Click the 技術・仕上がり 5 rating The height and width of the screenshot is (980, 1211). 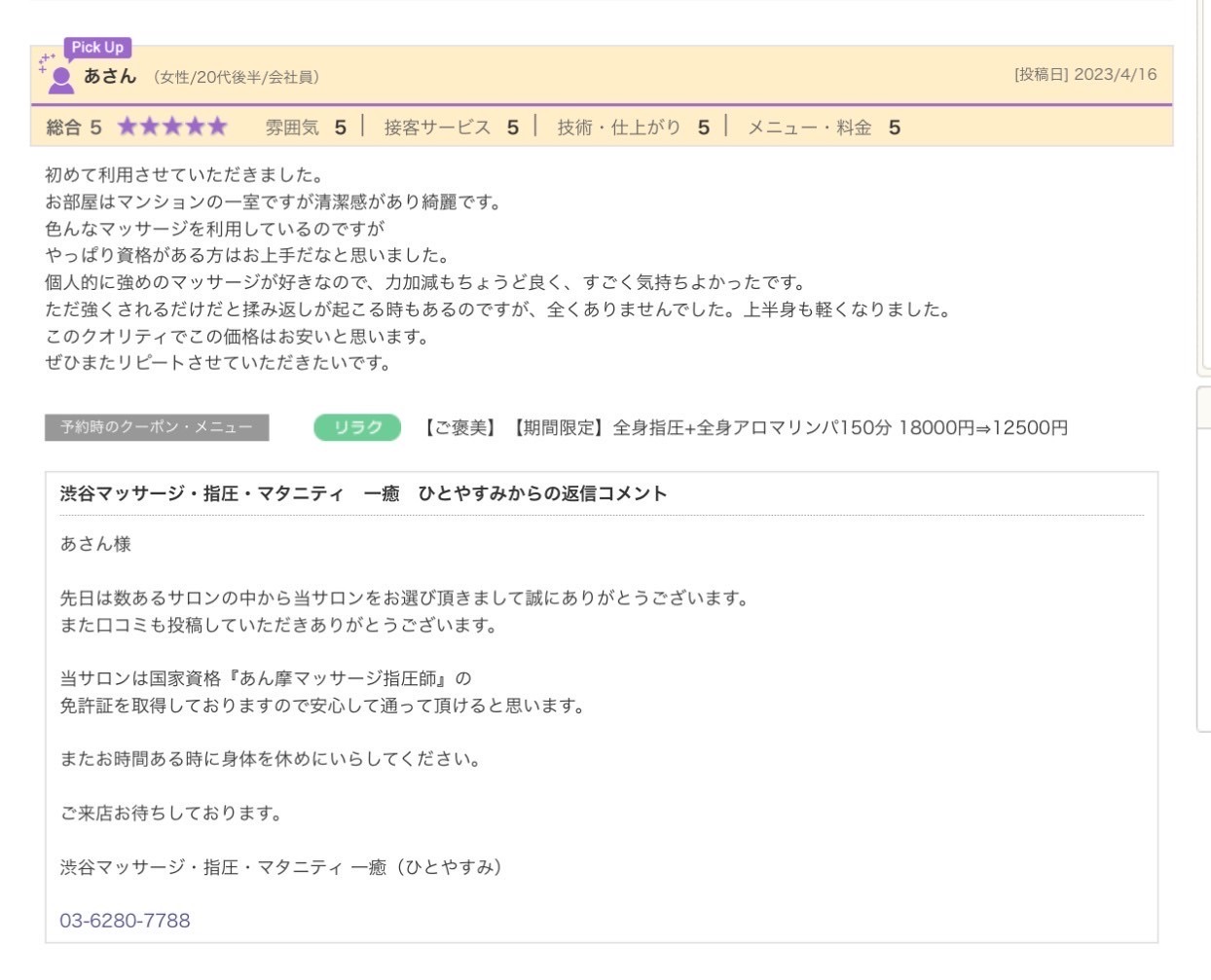coord(633,127)
